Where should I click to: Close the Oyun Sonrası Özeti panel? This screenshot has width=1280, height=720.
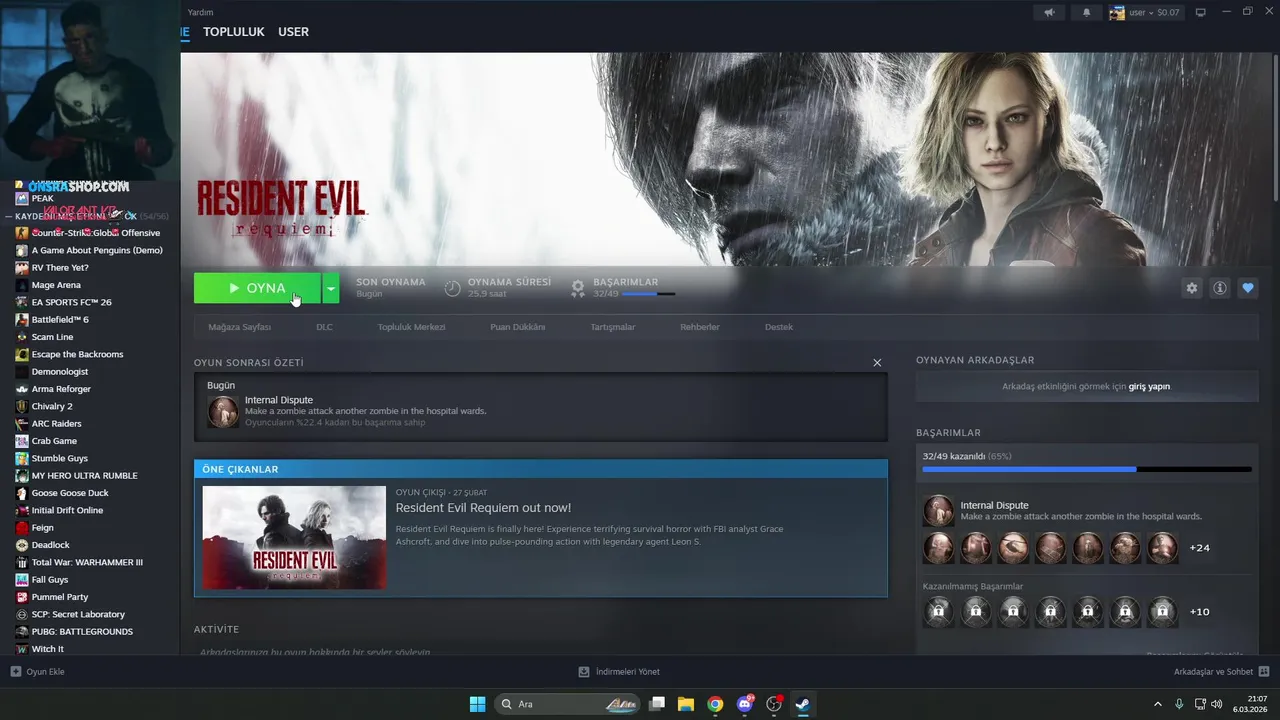click(877, 363)
